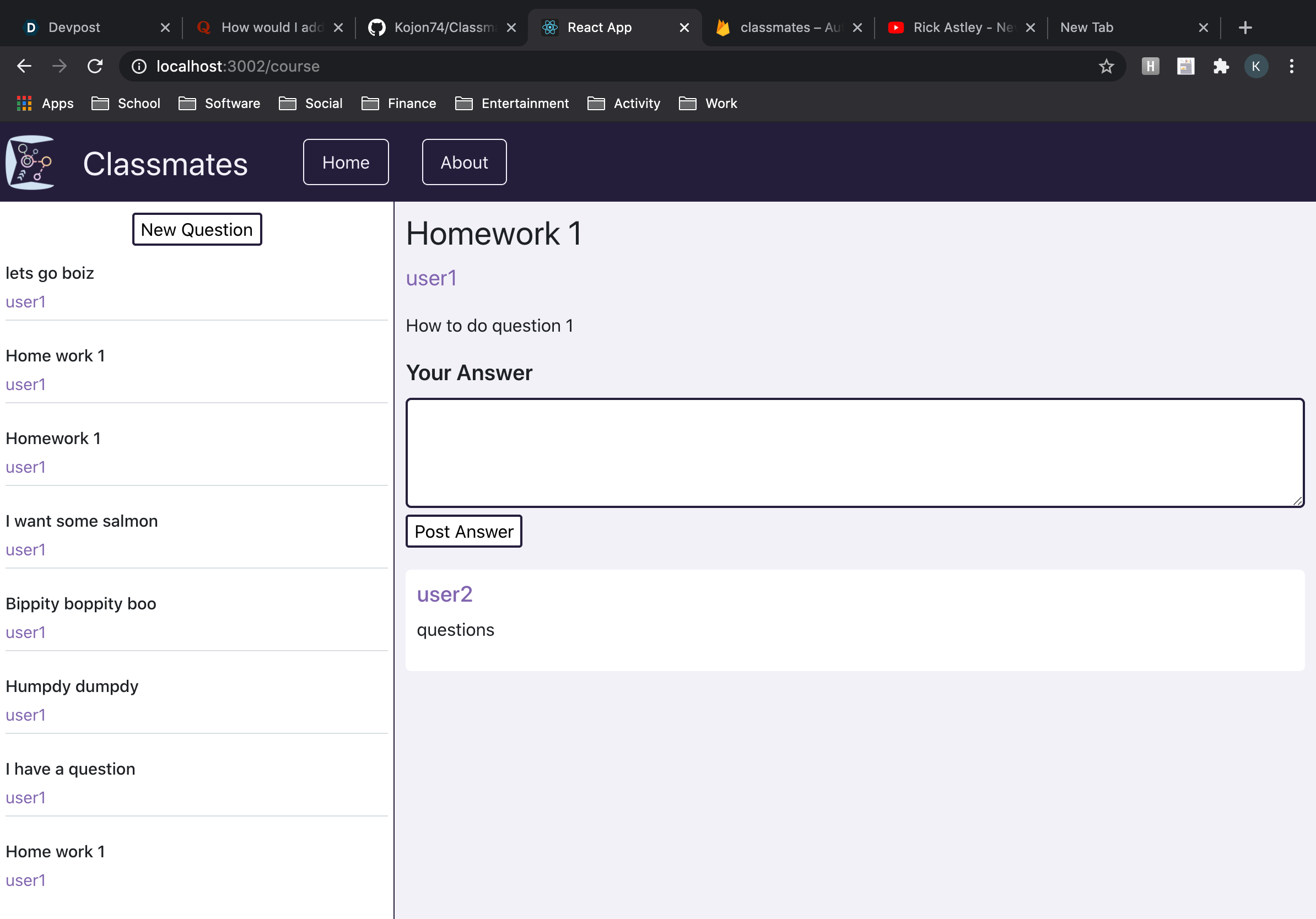The height and width of the screenshot is (919, 1316).
Task: Open Chrome three-dot menu
Action: pyautogui.click(x=1291, y=67)
